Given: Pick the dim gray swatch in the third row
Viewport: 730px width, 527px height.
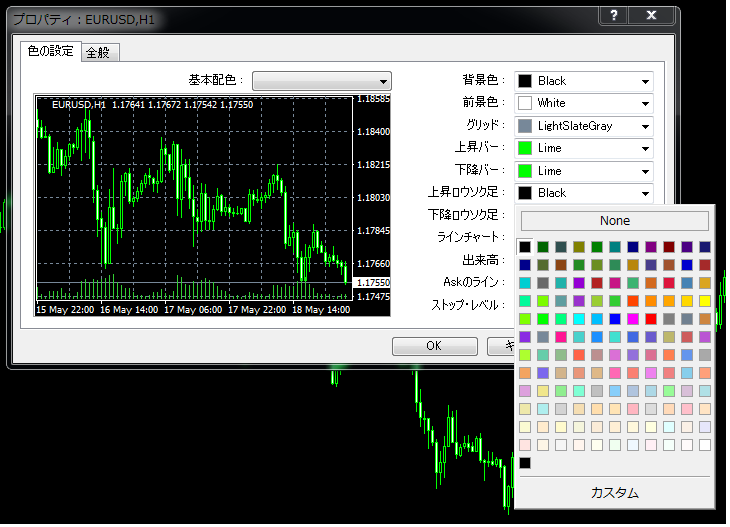Looking at the screenshot, I should (543, 283).
